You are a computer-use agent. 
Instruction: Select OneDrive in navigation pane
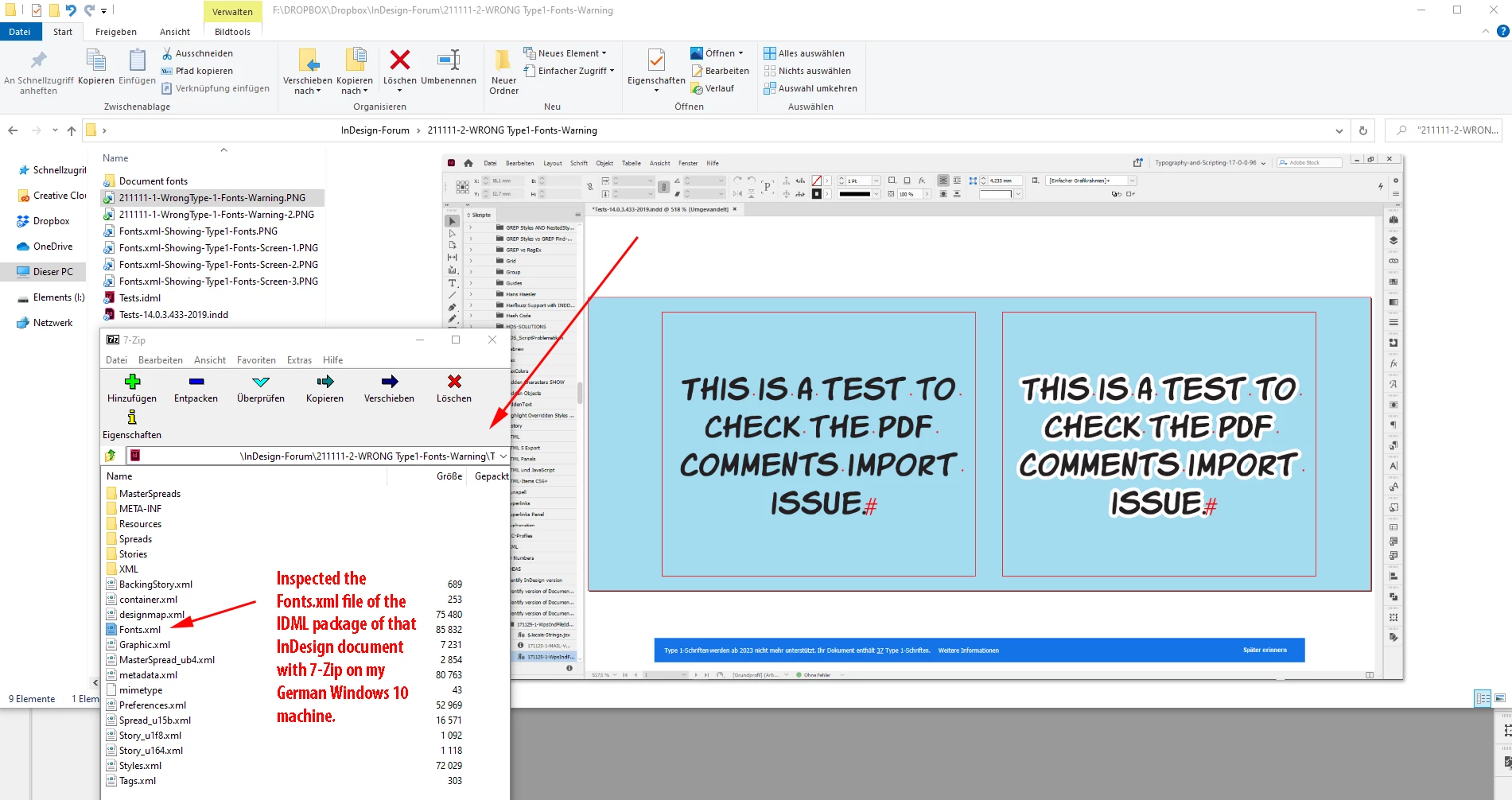pyautogui.click(x=52, y=247)
